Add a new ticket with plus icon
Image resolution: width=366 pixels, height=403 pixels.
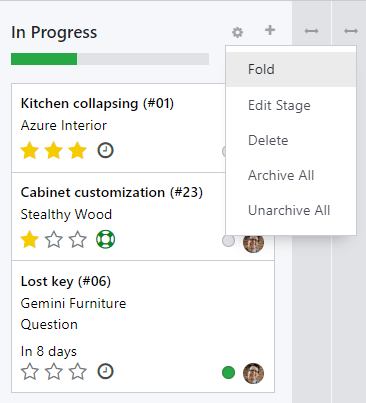point(270,30)
